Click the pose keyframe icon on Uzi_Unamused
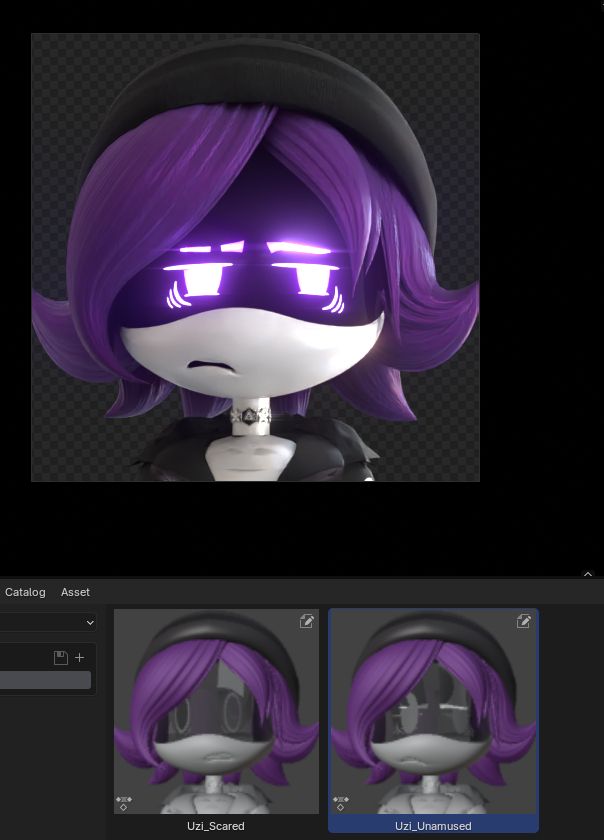604x840 pixels. 341,802
